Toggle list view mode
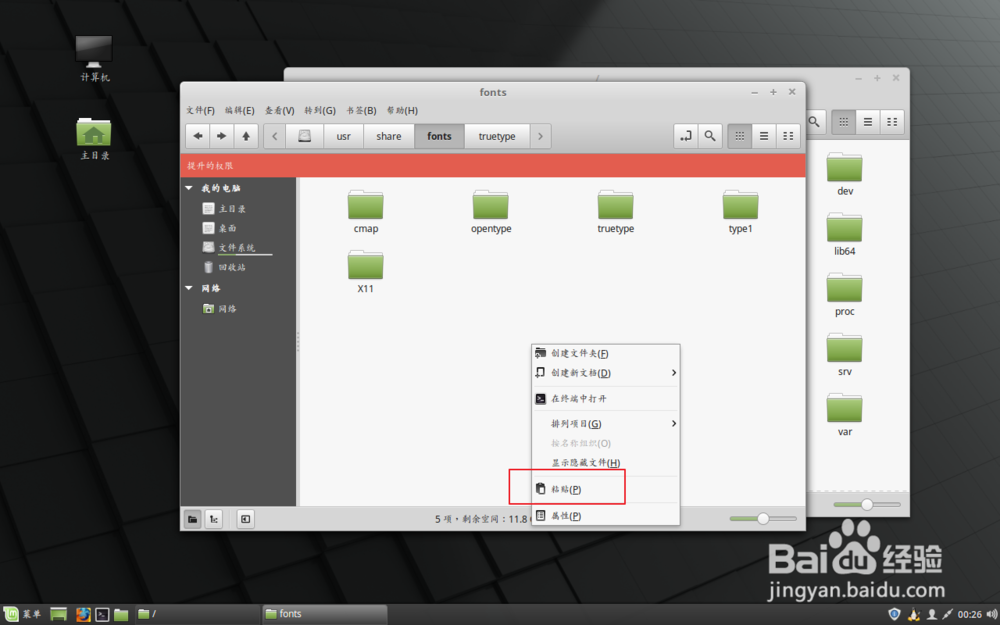The height and width of the screenshot is (625, 1000). tap(763, 135)
